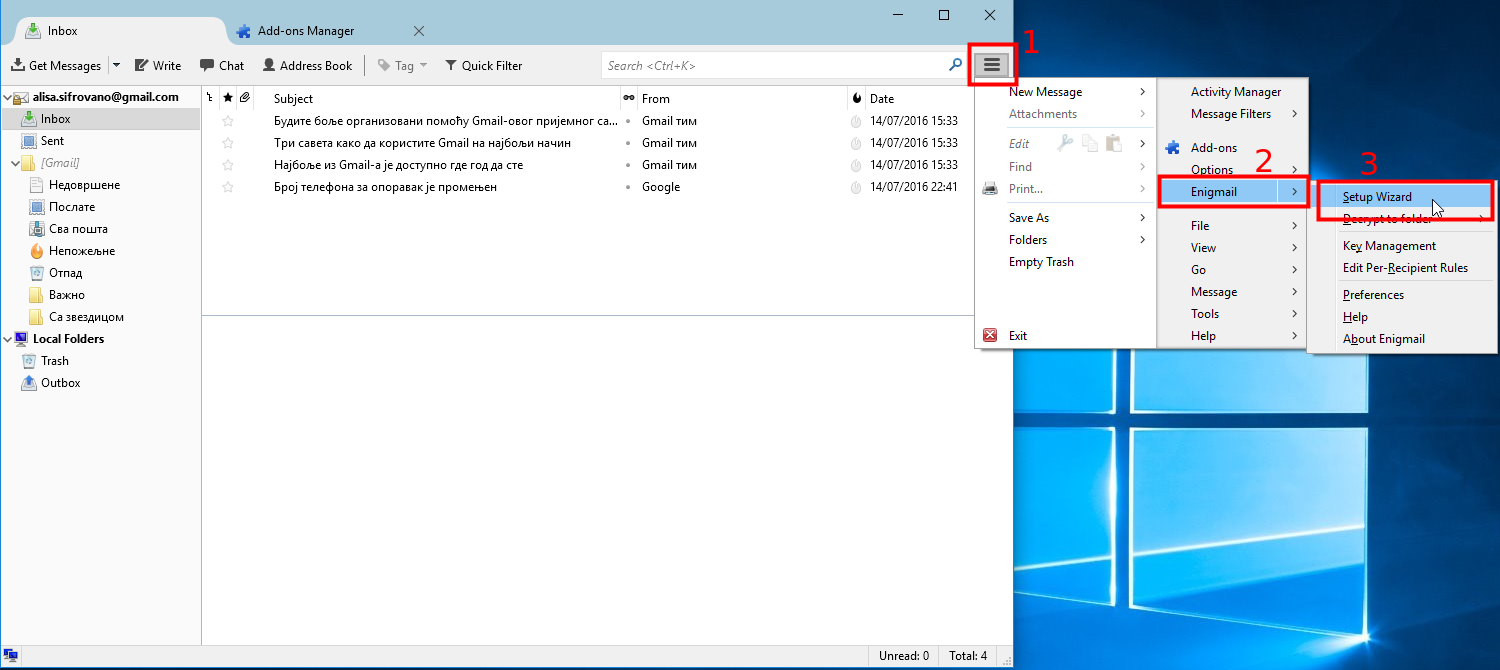1500x670 pixels.
Task: Open the Address Book from toolbar
Action: click(x=307, y=65)
